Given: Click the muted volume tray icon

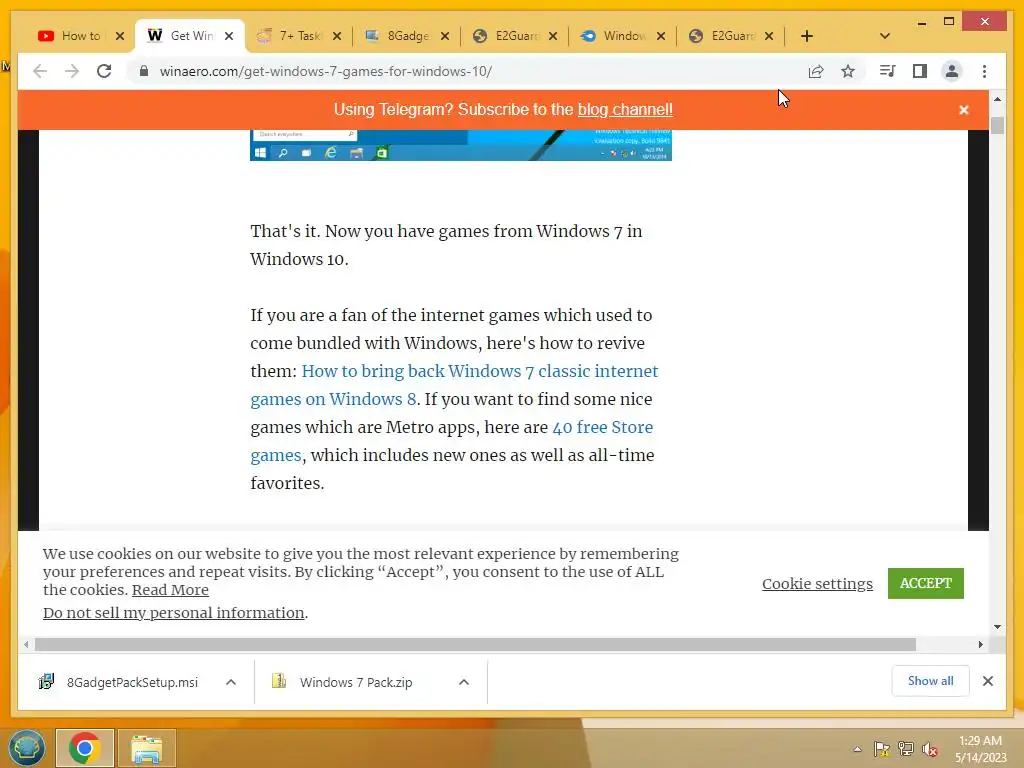Looking at the screenshot, I should click(x=930, y=749).
